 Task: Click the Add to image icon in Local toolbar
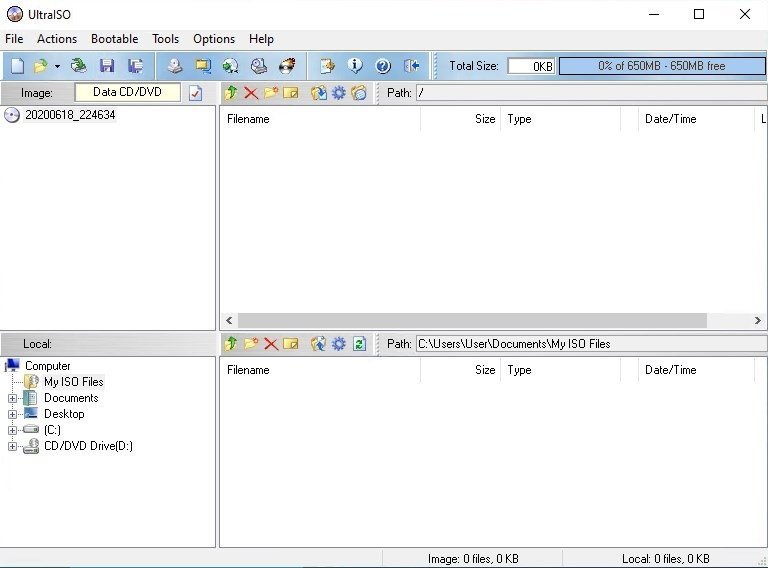coord(319,344)
